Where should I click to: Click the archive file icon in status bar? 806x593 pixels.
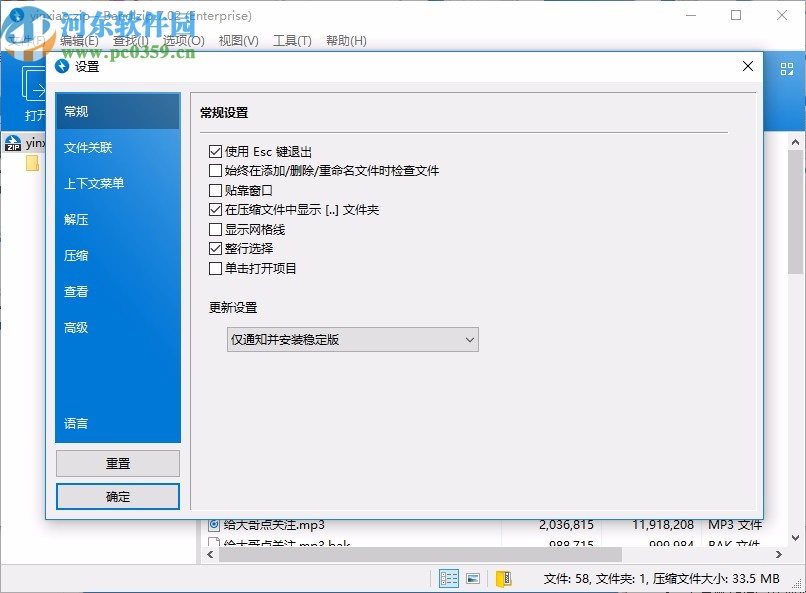[502, 578]
